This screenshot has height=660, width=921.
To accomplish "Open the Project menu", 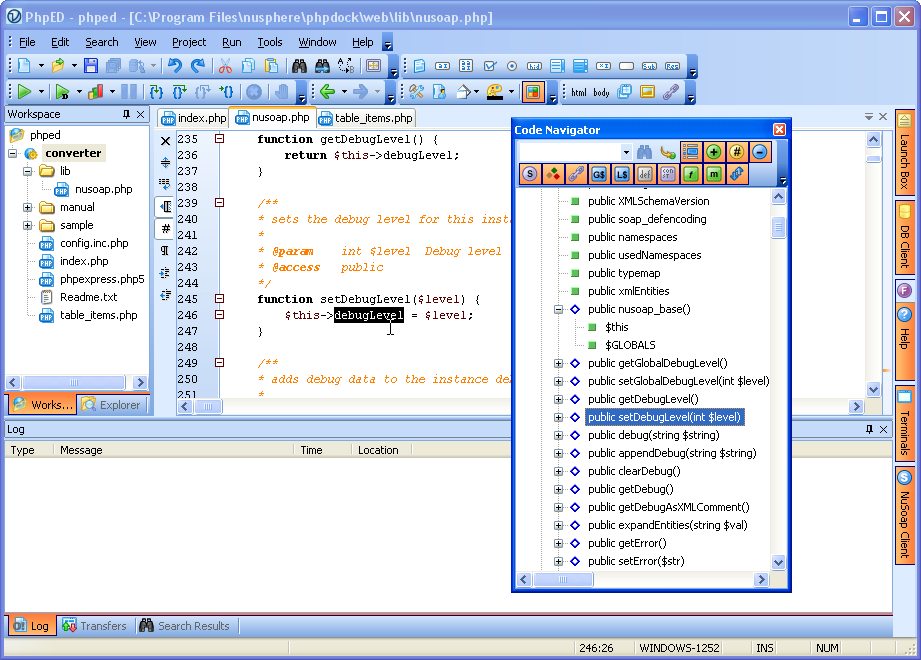I will [189, 42].
